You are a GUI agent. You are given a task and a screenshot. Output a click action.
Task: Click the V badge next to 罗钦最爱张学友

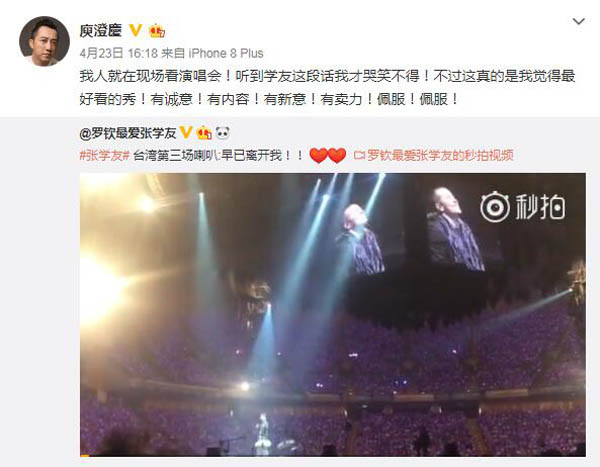pyautogui.click(x=186, y=133)
